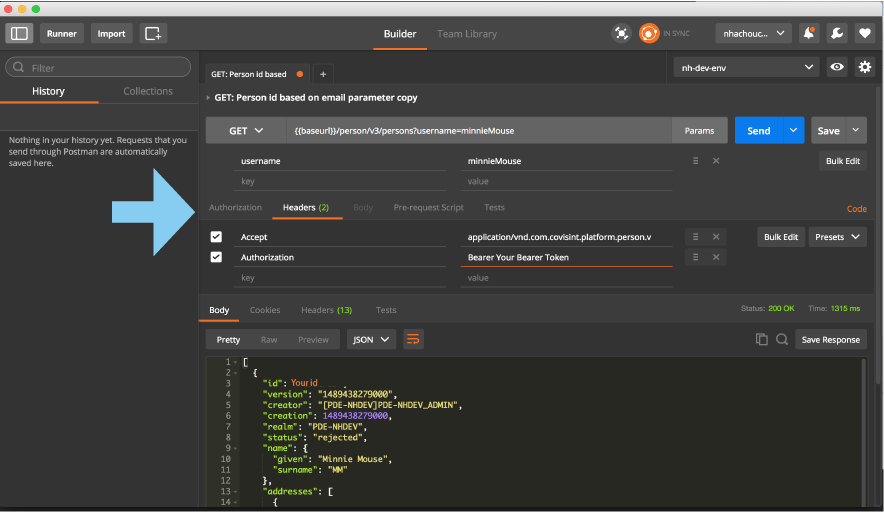Toggle environment quick look eye icon

(x=838, y=67)
